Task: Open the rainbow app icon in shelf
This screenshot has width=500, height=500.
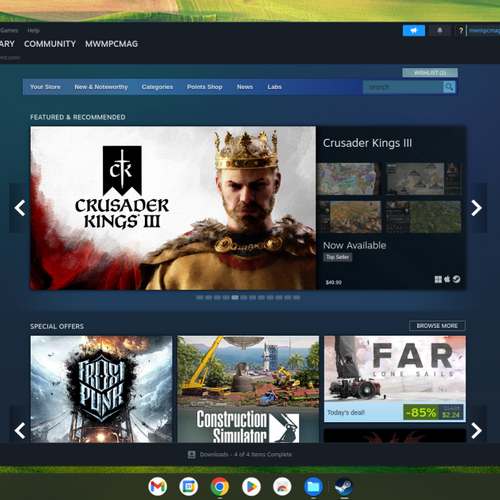Action: (x=282, y=487)
